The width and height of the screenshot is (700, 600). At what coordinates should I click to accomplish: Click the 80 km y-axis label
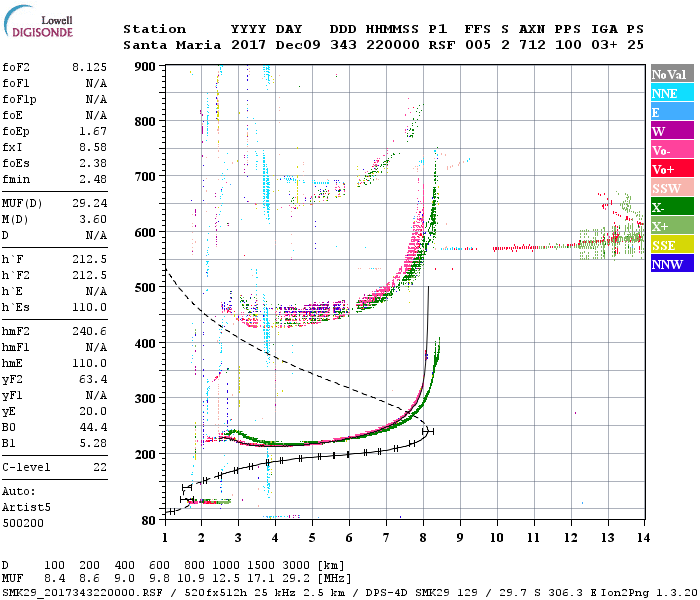(148, 521)
